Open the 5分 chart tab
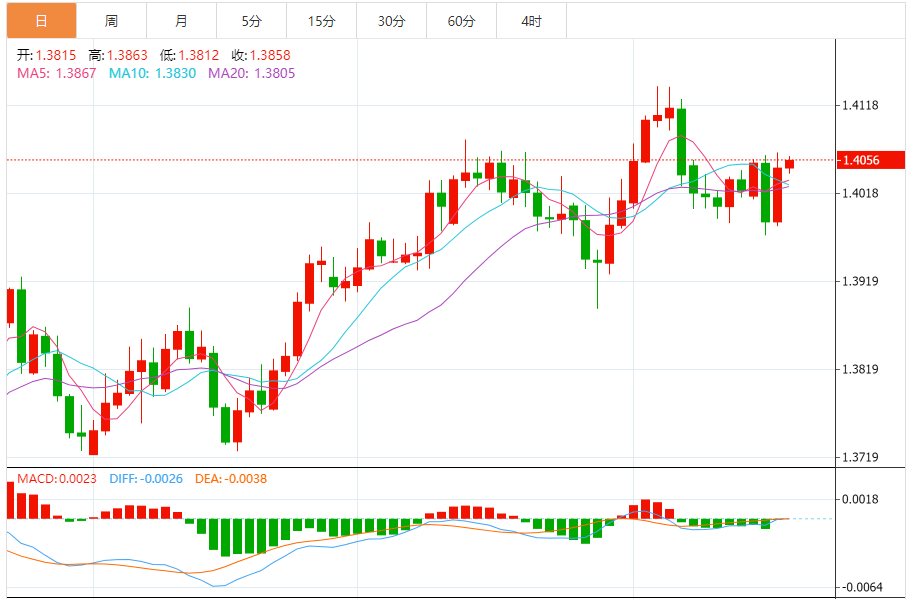Viewport: 911px width, 599px height. coord(252,21)
